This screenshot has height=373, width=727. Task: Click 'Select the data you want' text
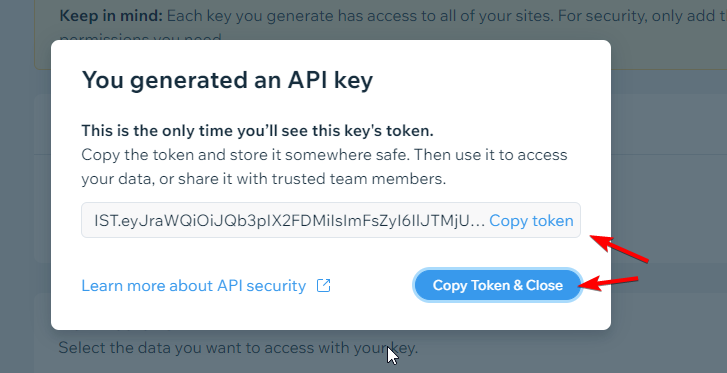pos(238,347)
